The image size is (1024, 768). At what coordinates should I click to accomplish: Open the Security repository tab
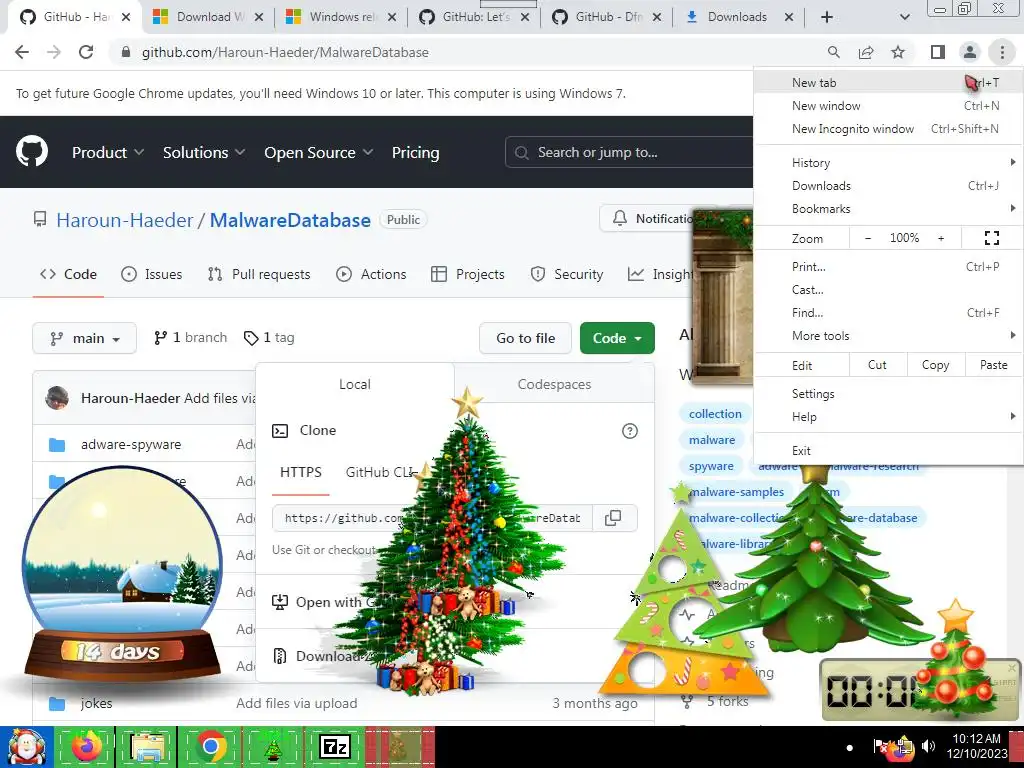click(567, 274)
